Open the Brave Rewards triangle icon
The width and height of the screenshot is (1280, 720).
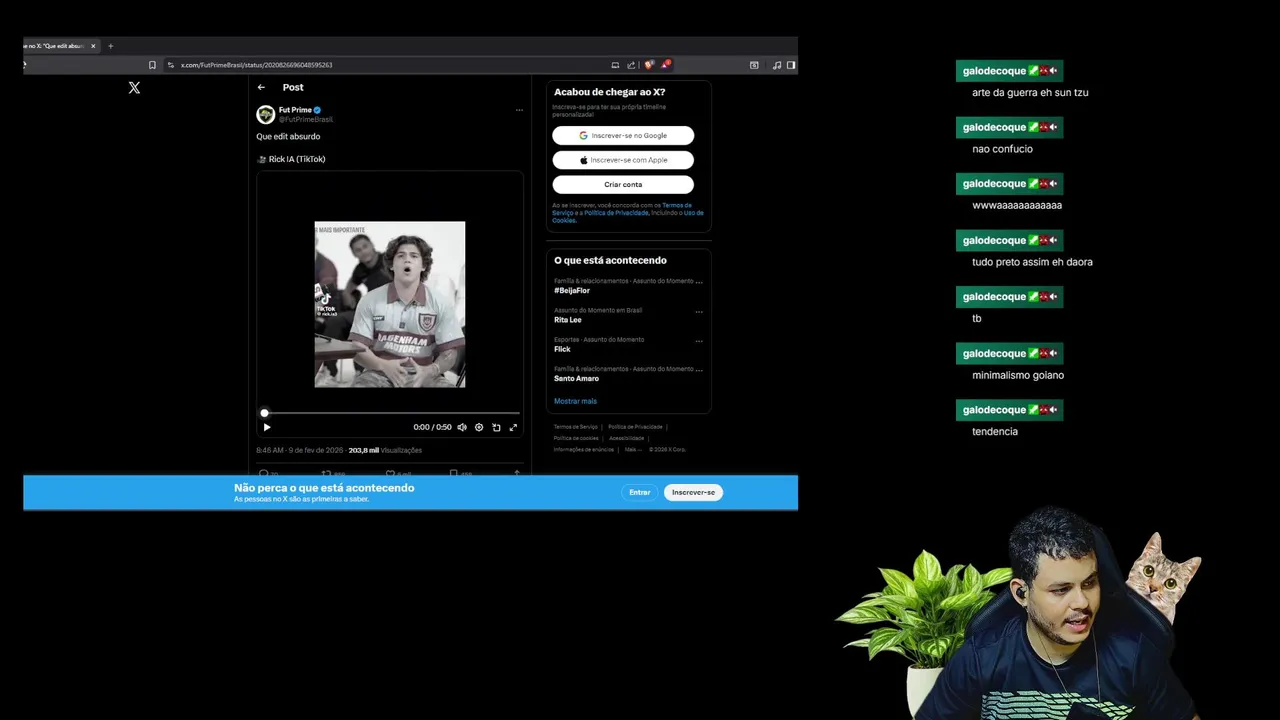pyautogui.click(x=665, y=65)
